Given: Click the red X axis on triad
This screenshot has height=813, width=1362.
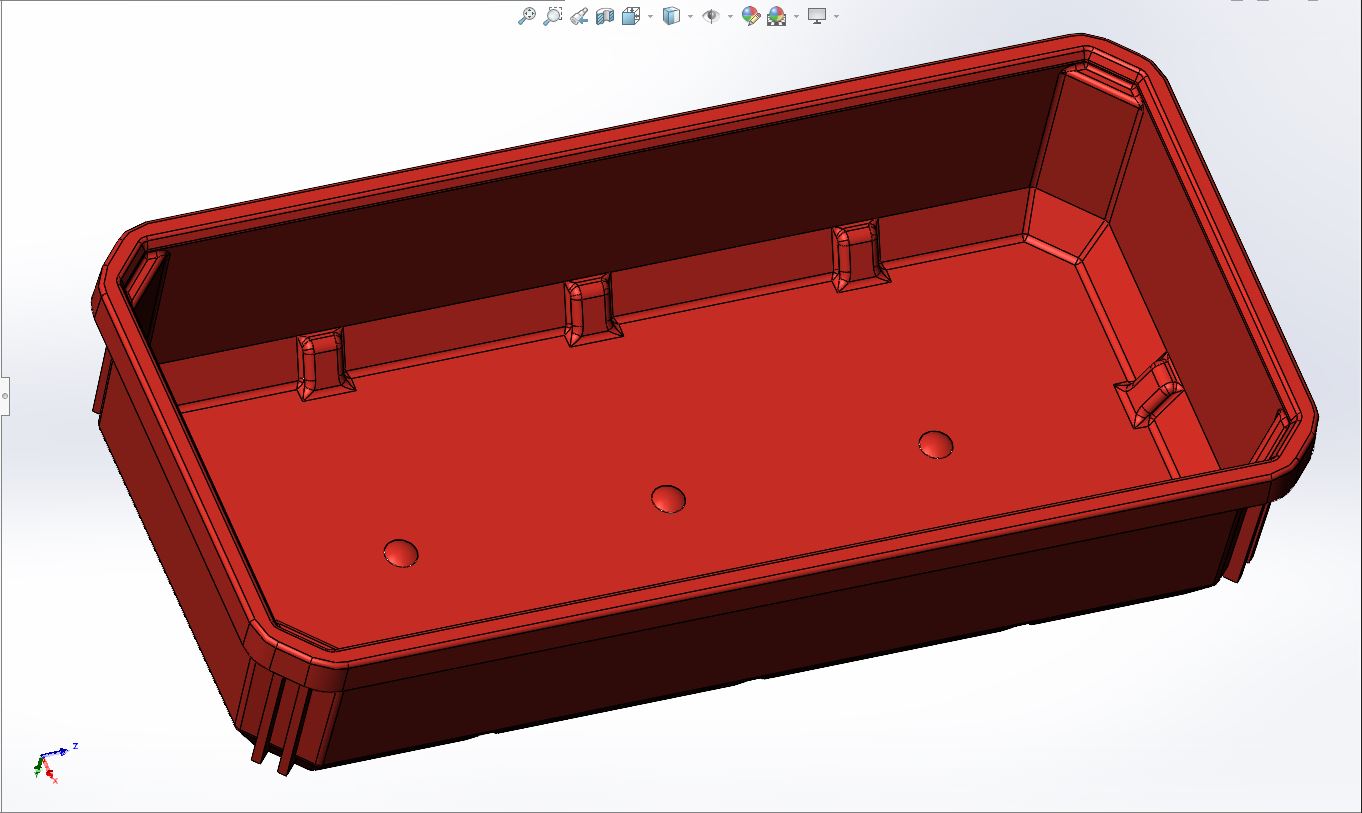Looking at the screenshot, I should tap(51, 776).
